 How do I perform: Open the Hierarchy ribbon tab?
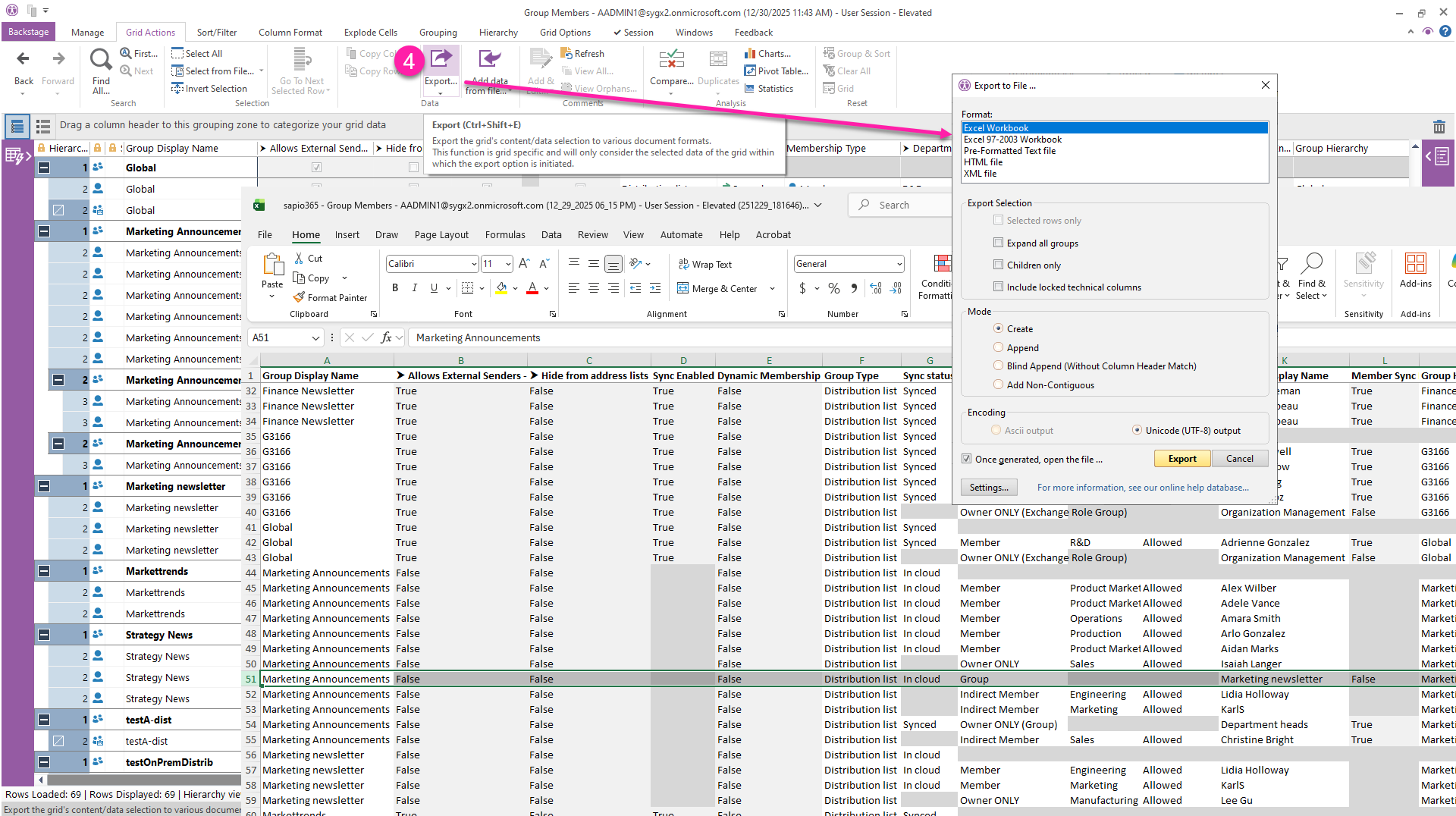click(x=498, y=33)
